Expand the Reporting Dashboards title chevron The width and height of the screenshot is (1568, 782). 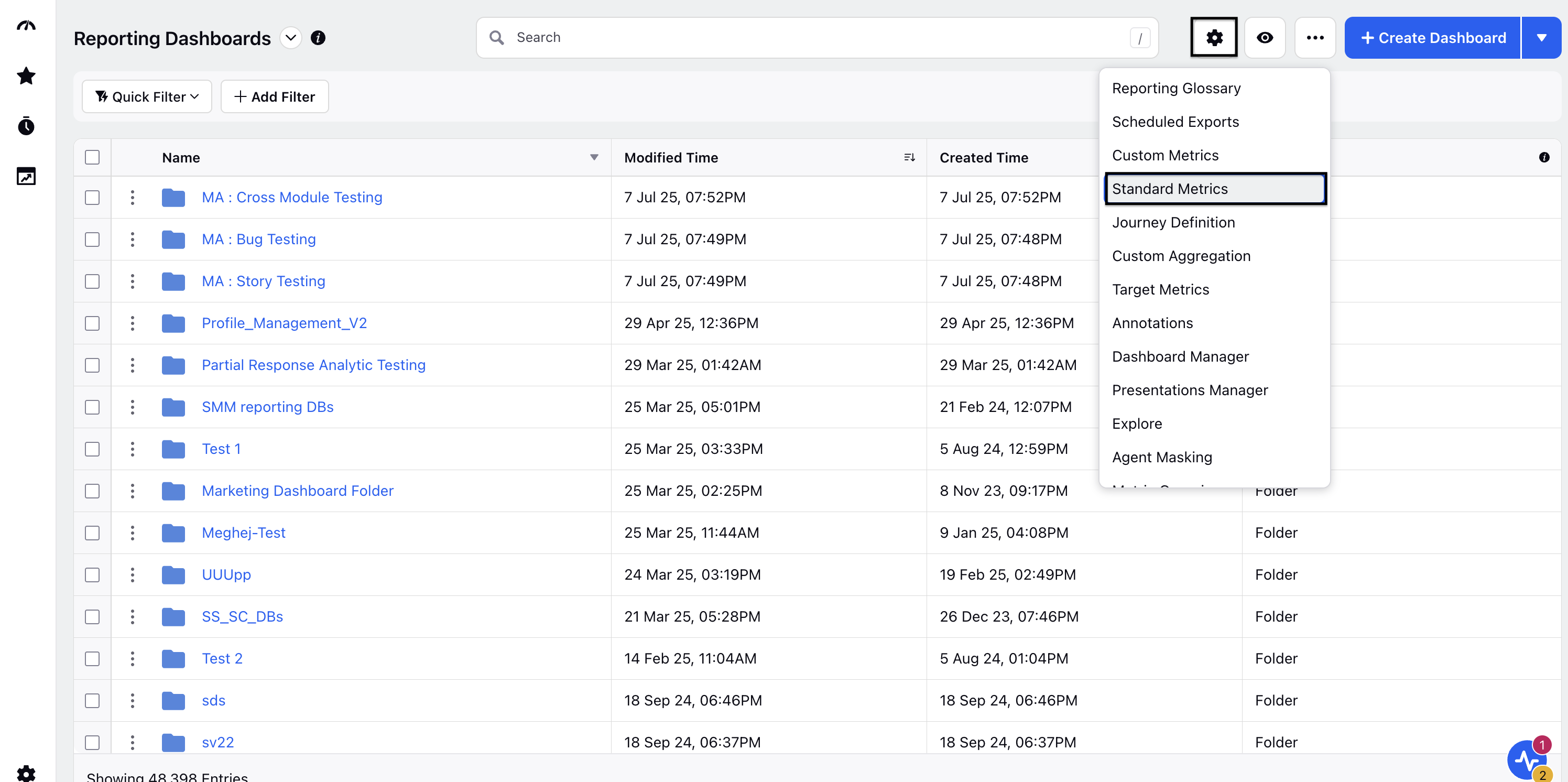tap(290, 38)
